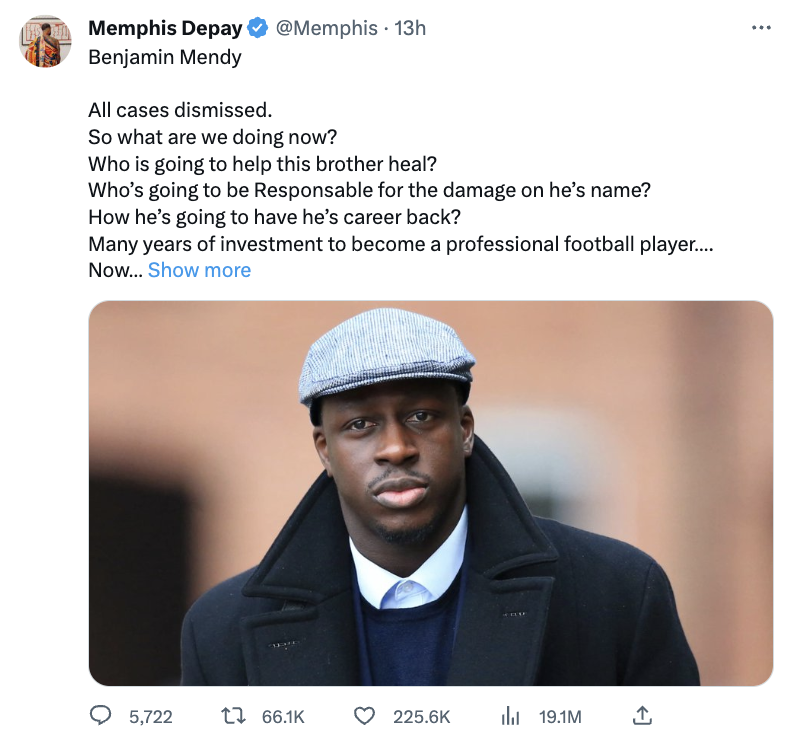This screenshot has width=794, height=744.
Task: Expand the tweet with Show more
Action: pyautogui.click(x=199, y=270)
